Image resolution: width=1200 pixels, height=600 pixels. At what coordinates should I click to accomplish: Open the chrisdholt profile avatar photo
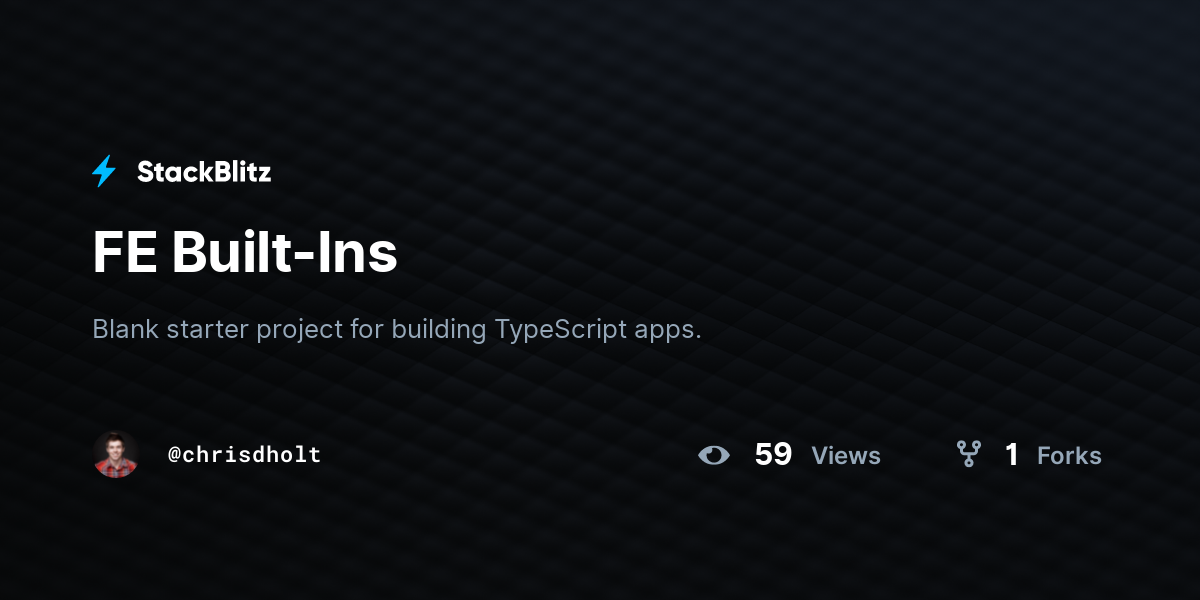click(x=116, y=454)
